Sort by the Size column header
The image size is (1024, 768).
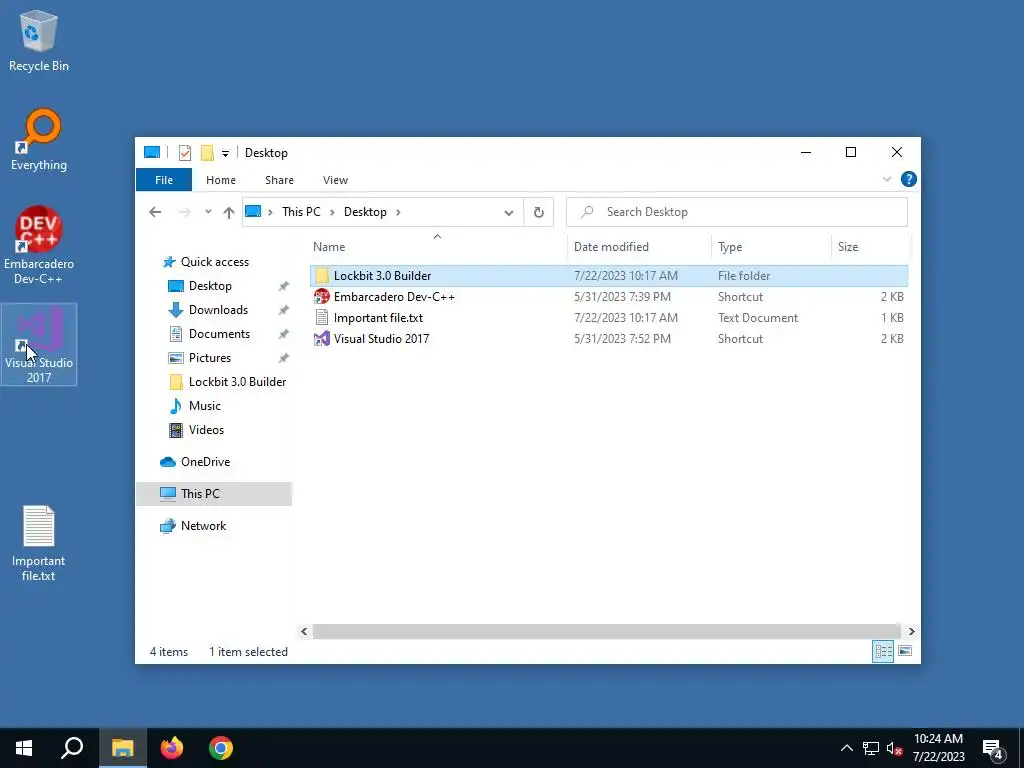click(x=871, y=247)
